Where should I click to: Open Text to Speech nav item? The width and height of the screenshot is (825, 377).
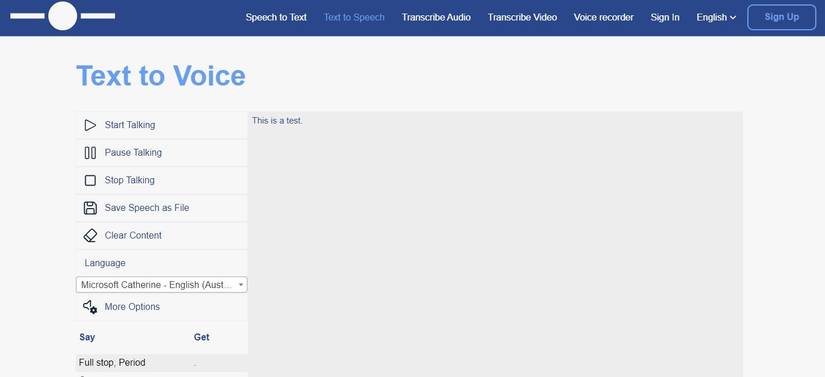tap(354, 17)
